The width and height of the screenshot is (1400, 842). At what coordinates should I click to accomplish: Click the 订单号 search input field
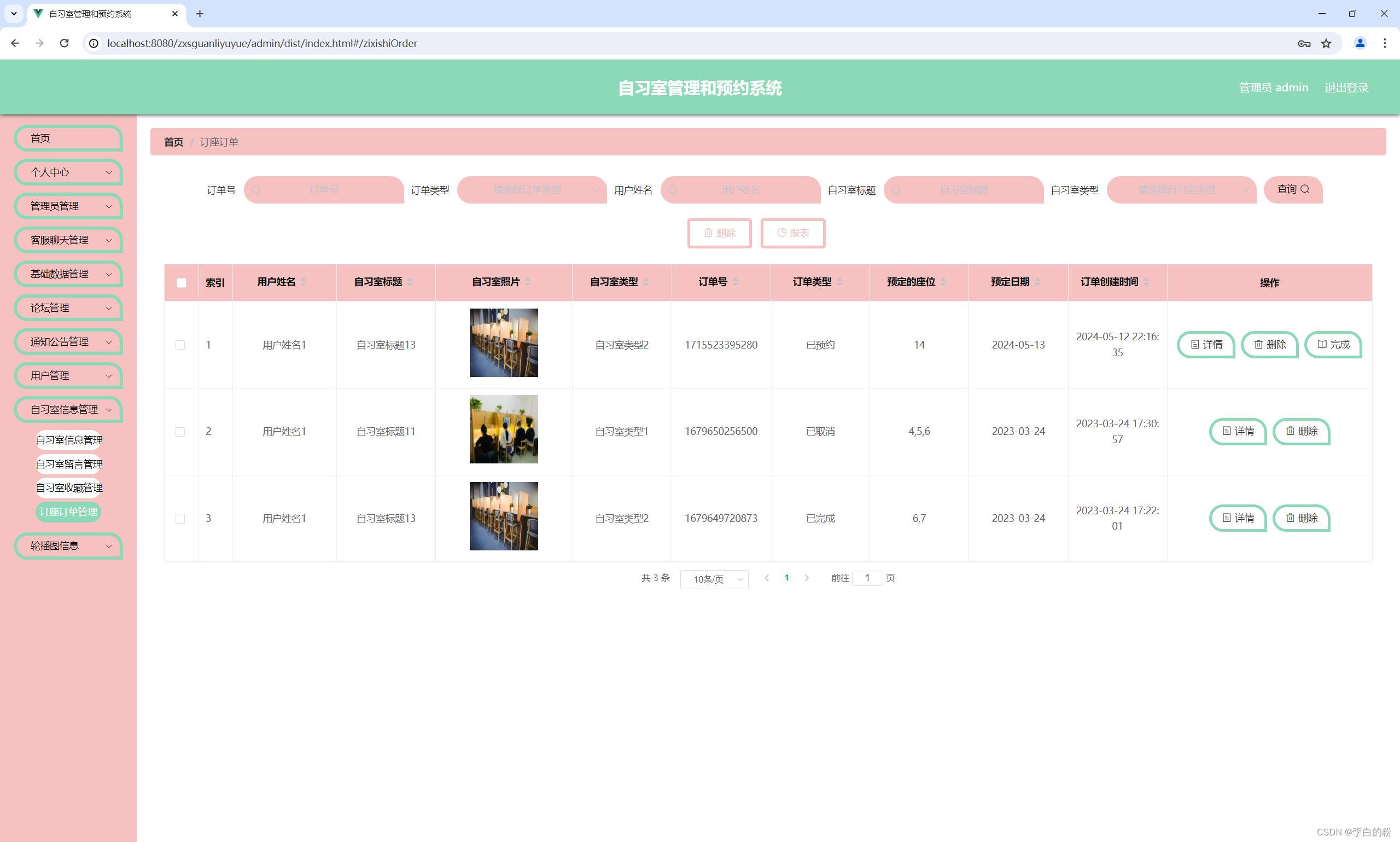click(x=324, y=190)
